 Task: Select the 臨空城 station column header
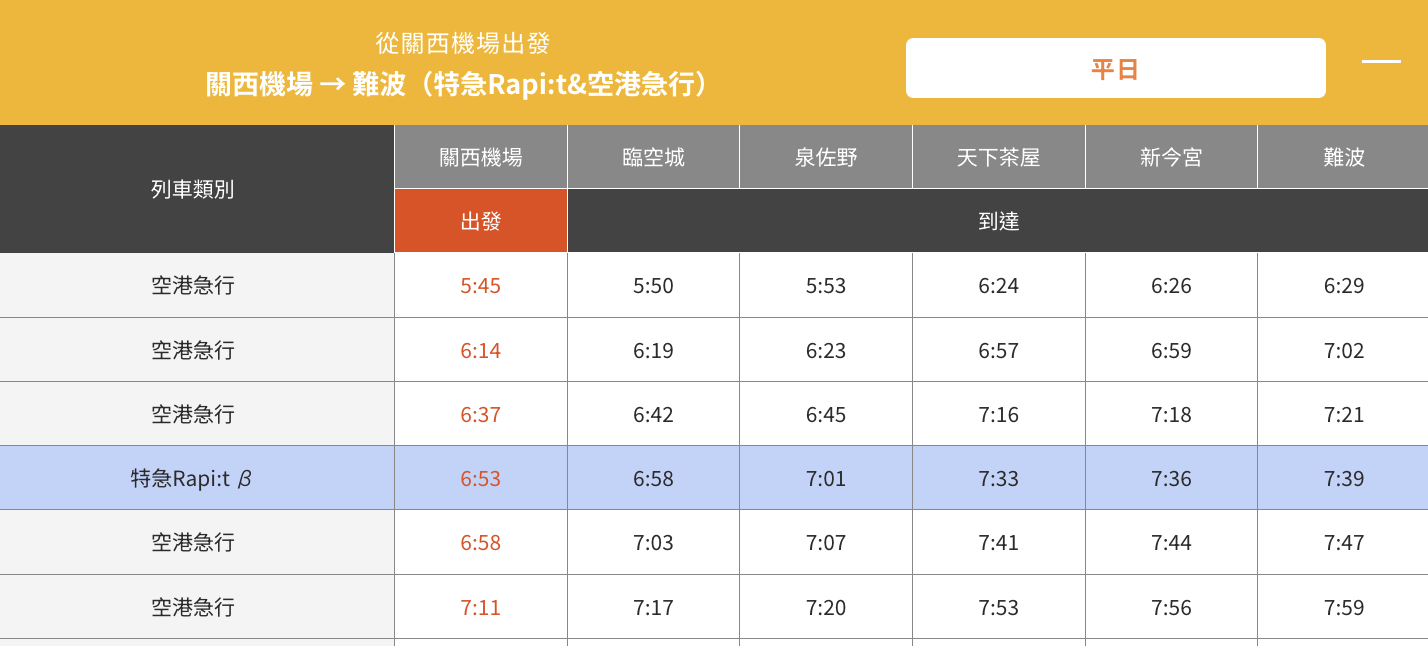point(653,156)
